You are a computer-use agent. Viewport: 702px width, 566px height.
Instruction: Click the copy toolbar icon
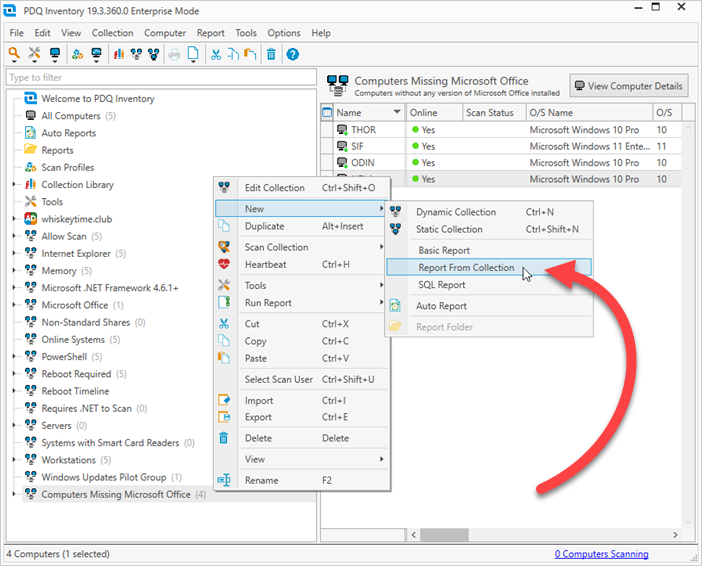[x=233, y=55]
